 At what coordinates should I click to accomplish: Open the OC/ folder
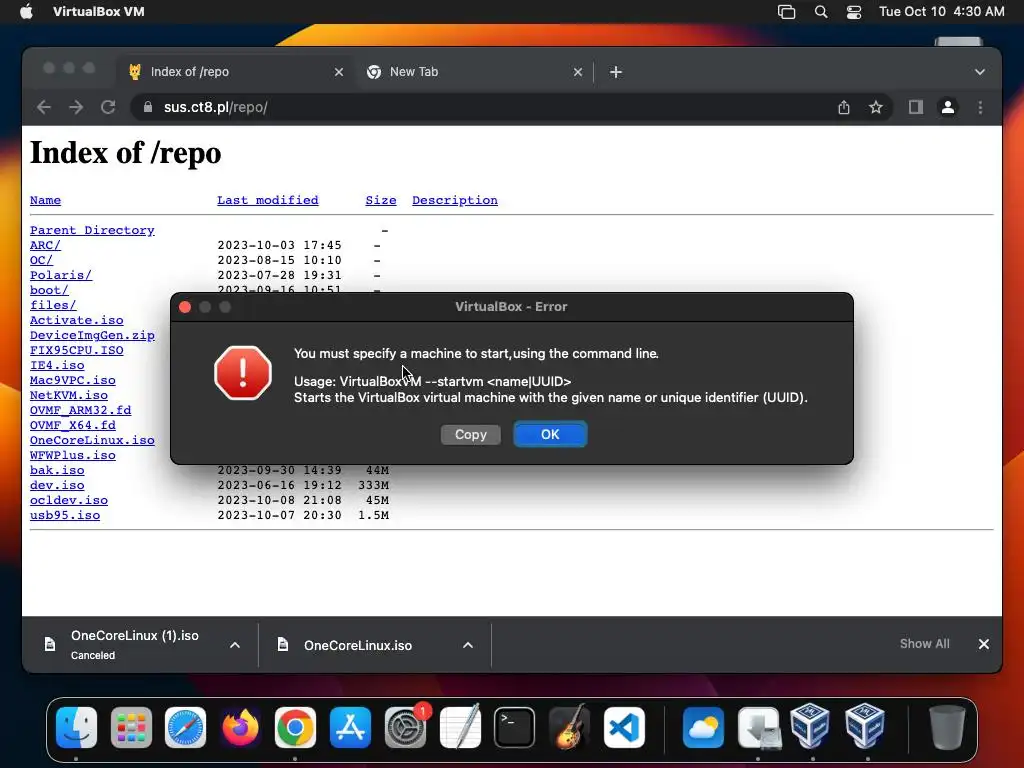(x=41, y=260)
